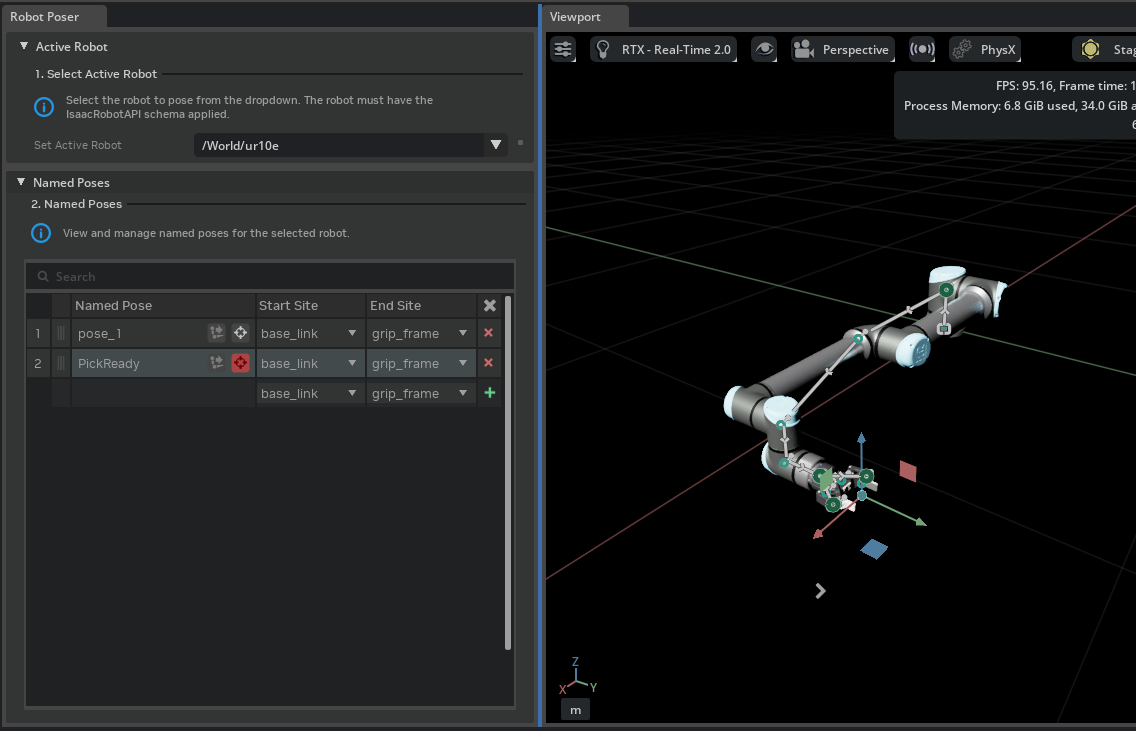
Task: Select the Viewport tab
Action: (x=575, y=16)
